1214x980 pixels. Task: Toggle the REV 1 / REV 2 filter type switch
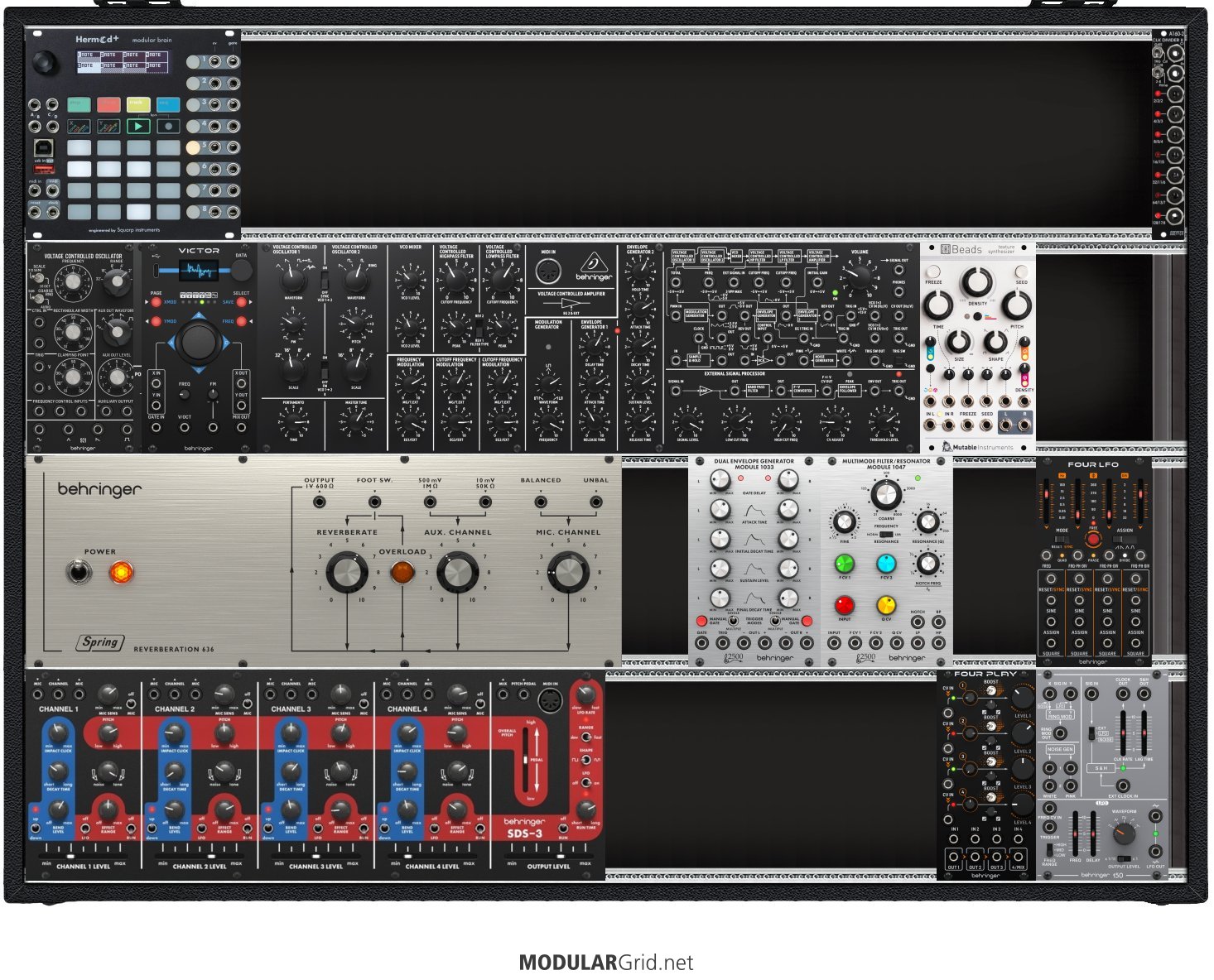point(479,327)
